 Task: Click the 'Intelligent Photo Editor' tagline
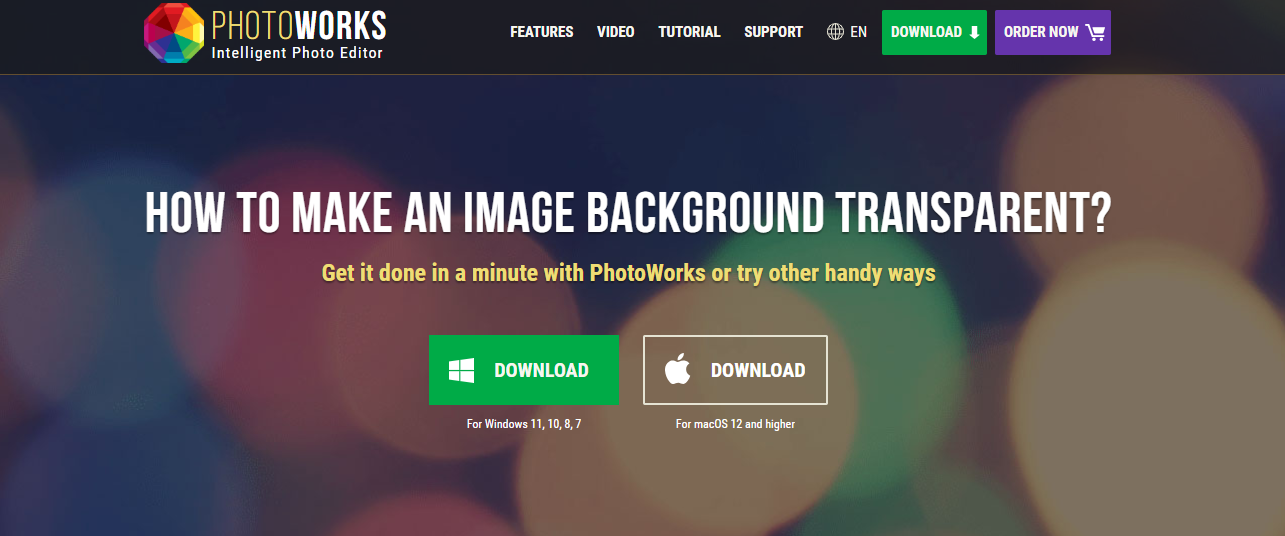pyautogui.click(x=297, y=53)
